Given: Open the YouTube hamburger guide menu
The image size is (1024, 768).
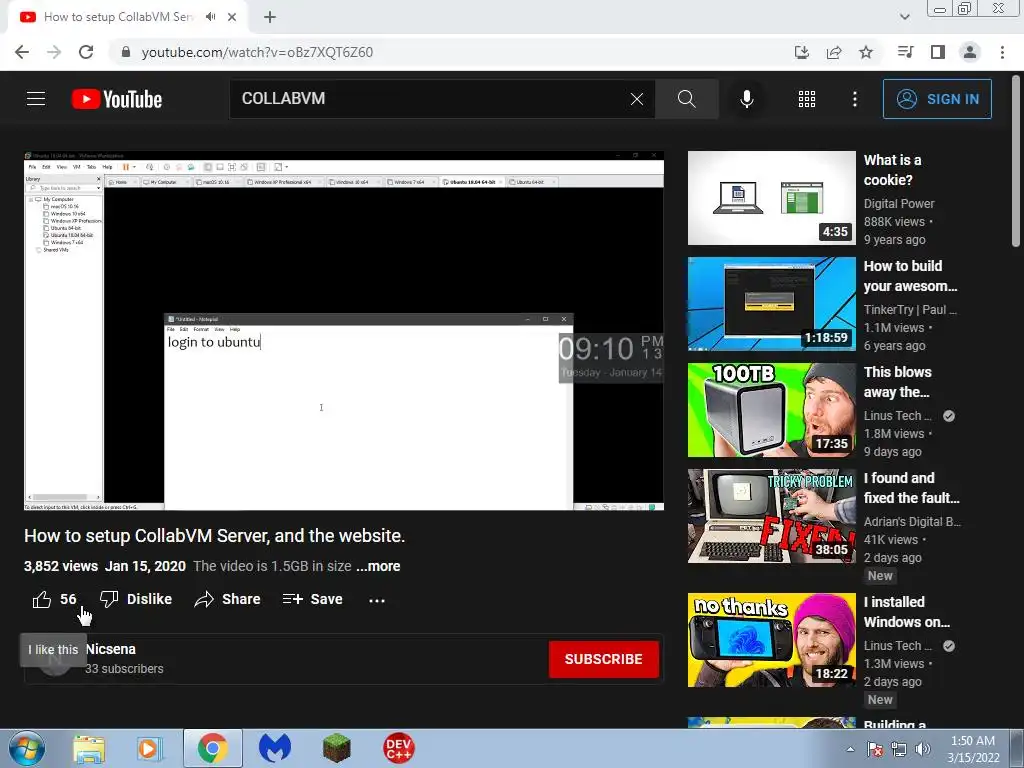Looking at the screenshot, I should coord(36,99).
